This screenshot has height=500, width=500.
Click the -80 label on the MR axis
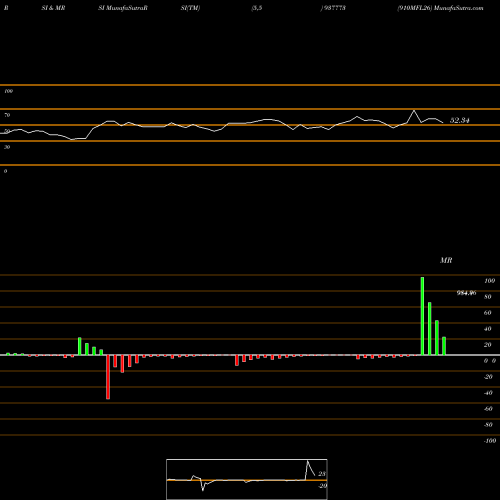[488, 425]
